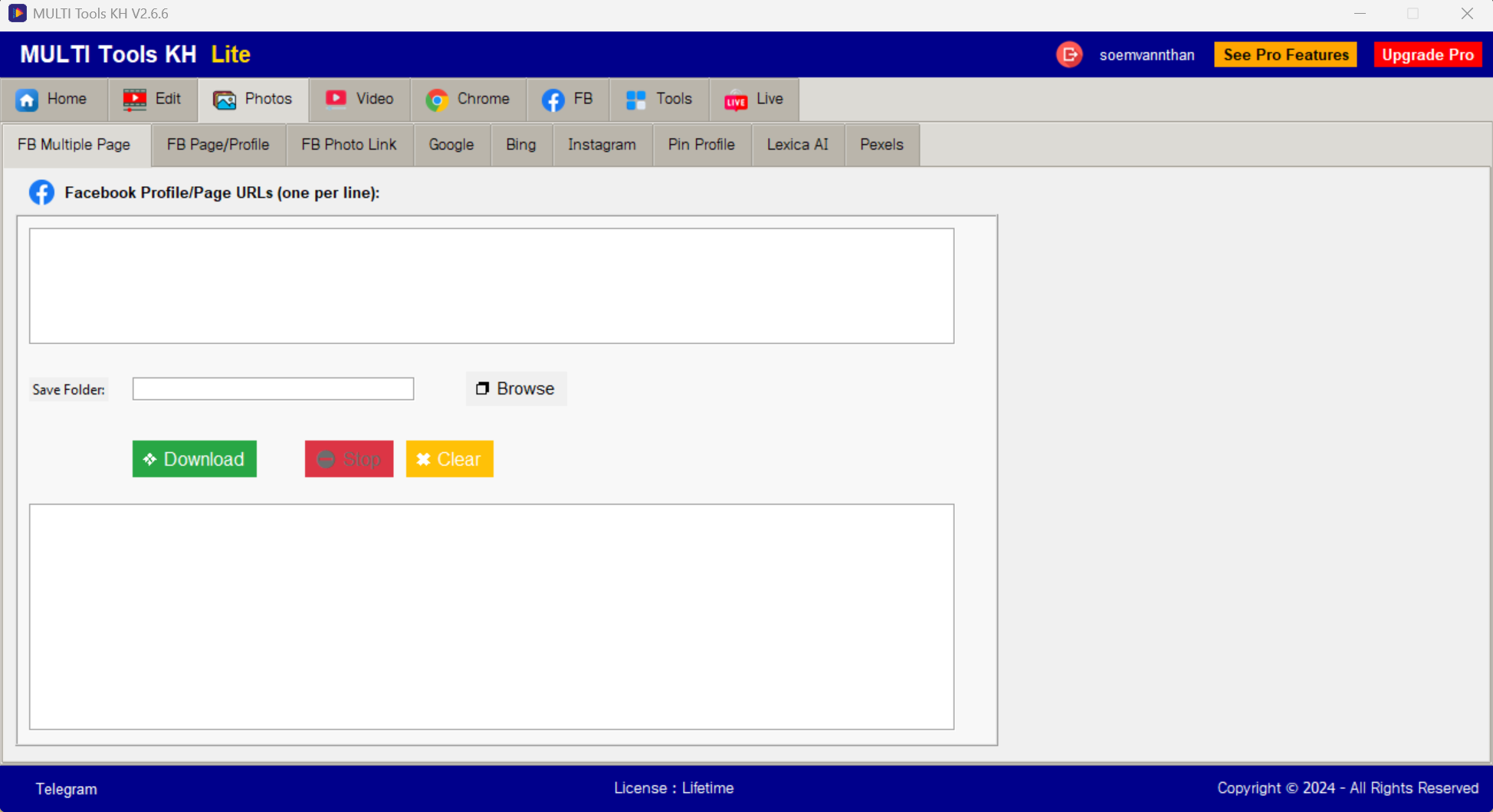Switch to the FB Page/Profile subtab
The width and height of the screenshot is (1493, 812).
[x=218, y=145]
